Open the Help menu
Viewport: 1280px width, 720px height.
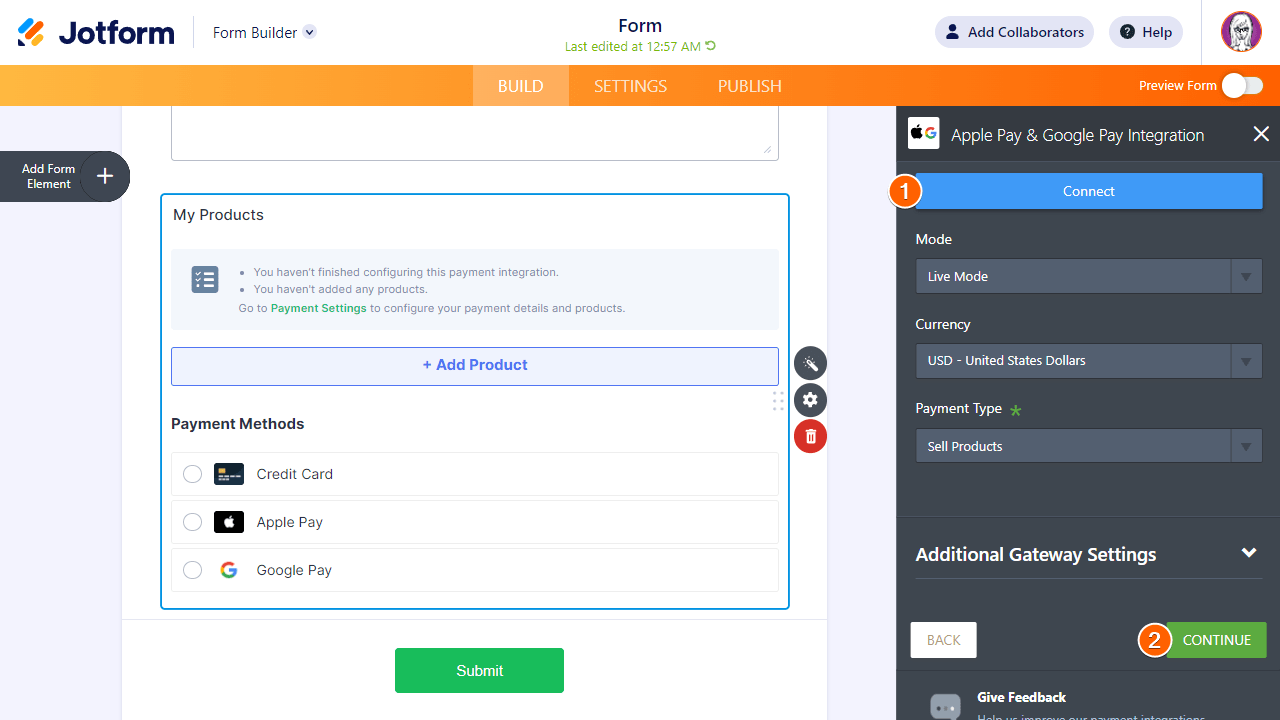coord(1146,32)
